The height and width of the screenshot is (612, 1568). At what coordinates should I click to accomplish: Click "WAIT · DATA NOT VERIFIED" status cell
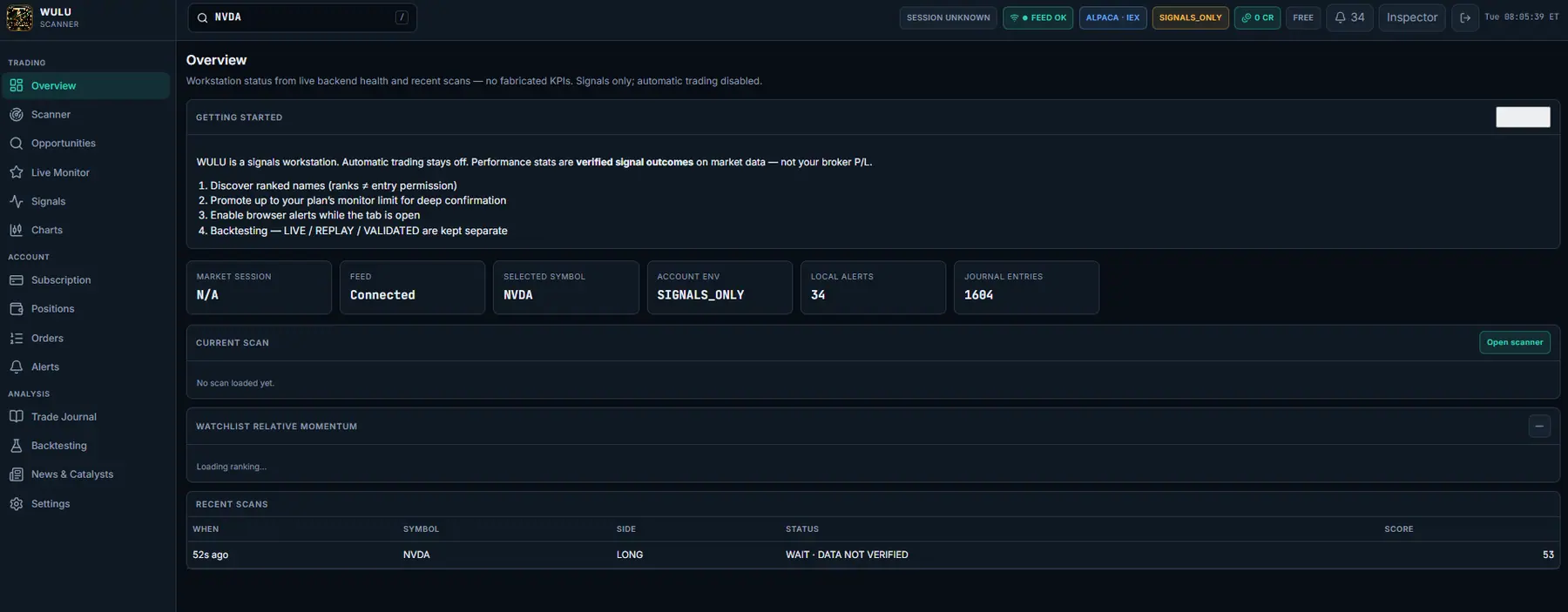(847, 555)
